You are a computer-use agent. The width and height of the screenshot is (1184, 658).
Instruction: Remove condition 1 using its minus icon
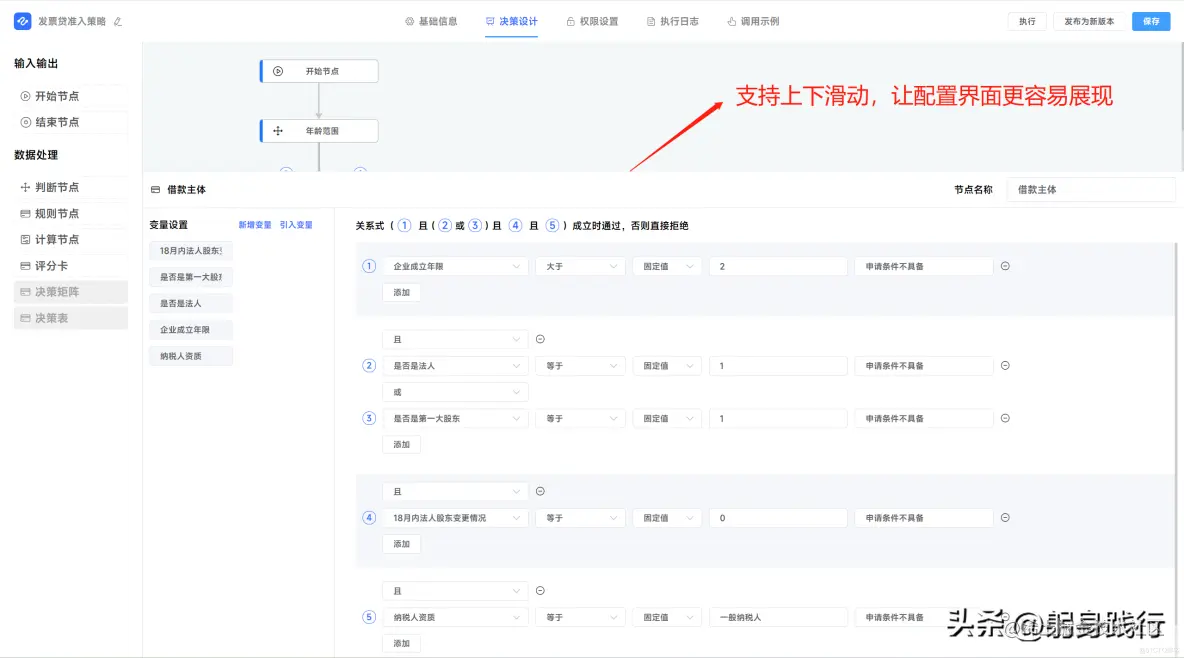tap(1006, 265)
